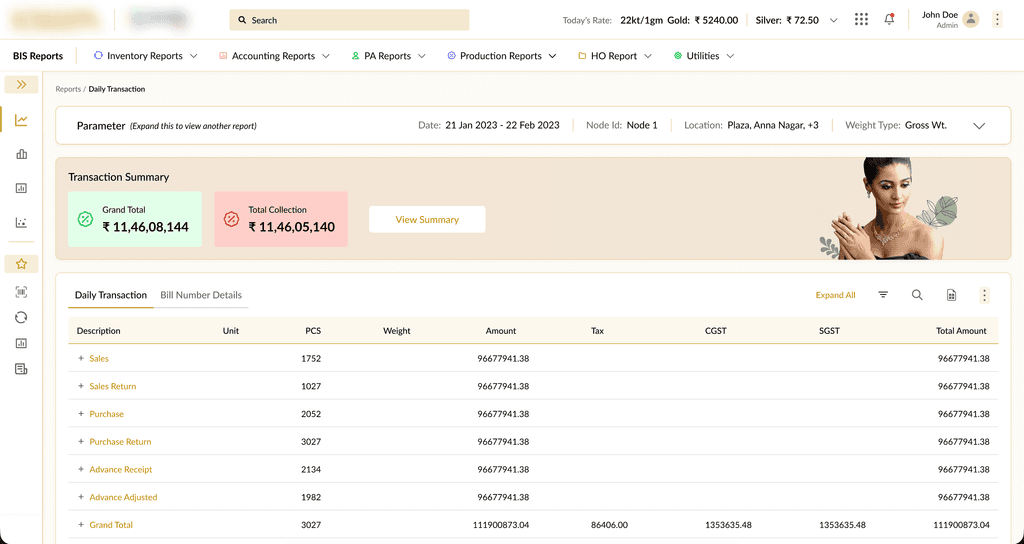1024x544 pixels.
Task: Click the search magnifier in search bar
Action: (x=242, y=20)
